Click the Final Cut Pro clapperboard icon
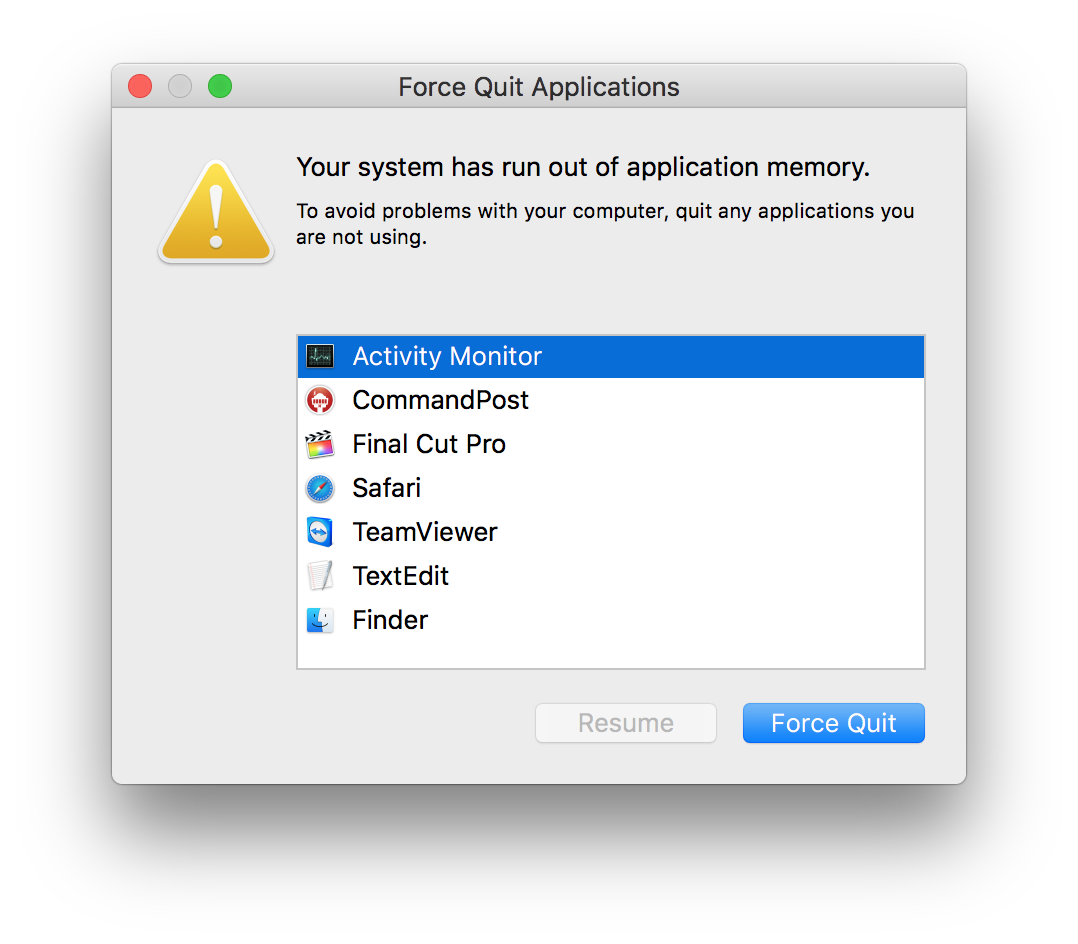Viewport: 1078px width, 944px height. tap(320, 444)
